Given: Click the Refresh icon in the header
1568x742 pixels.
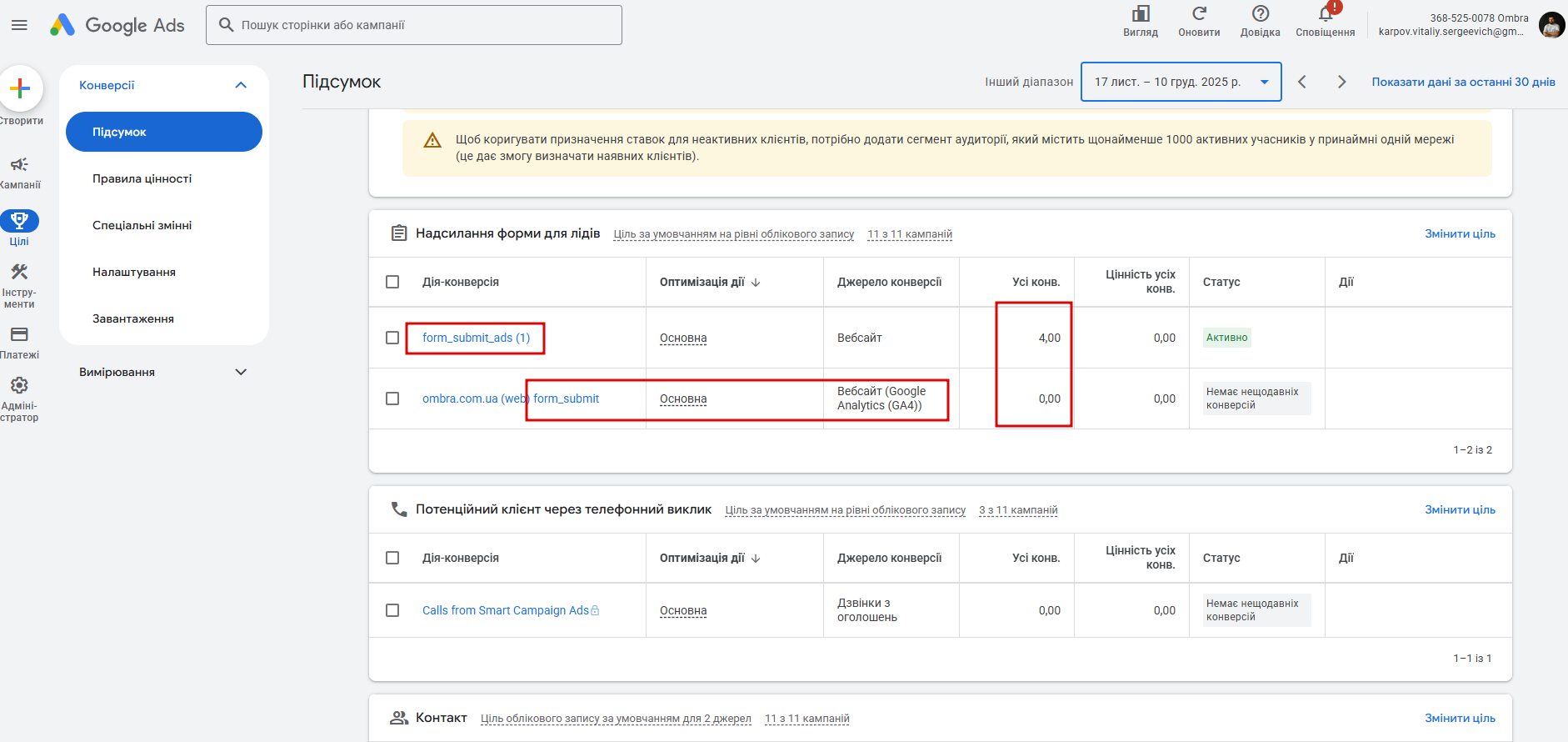Looking at the screenshot, I should tap(1199, 14).
